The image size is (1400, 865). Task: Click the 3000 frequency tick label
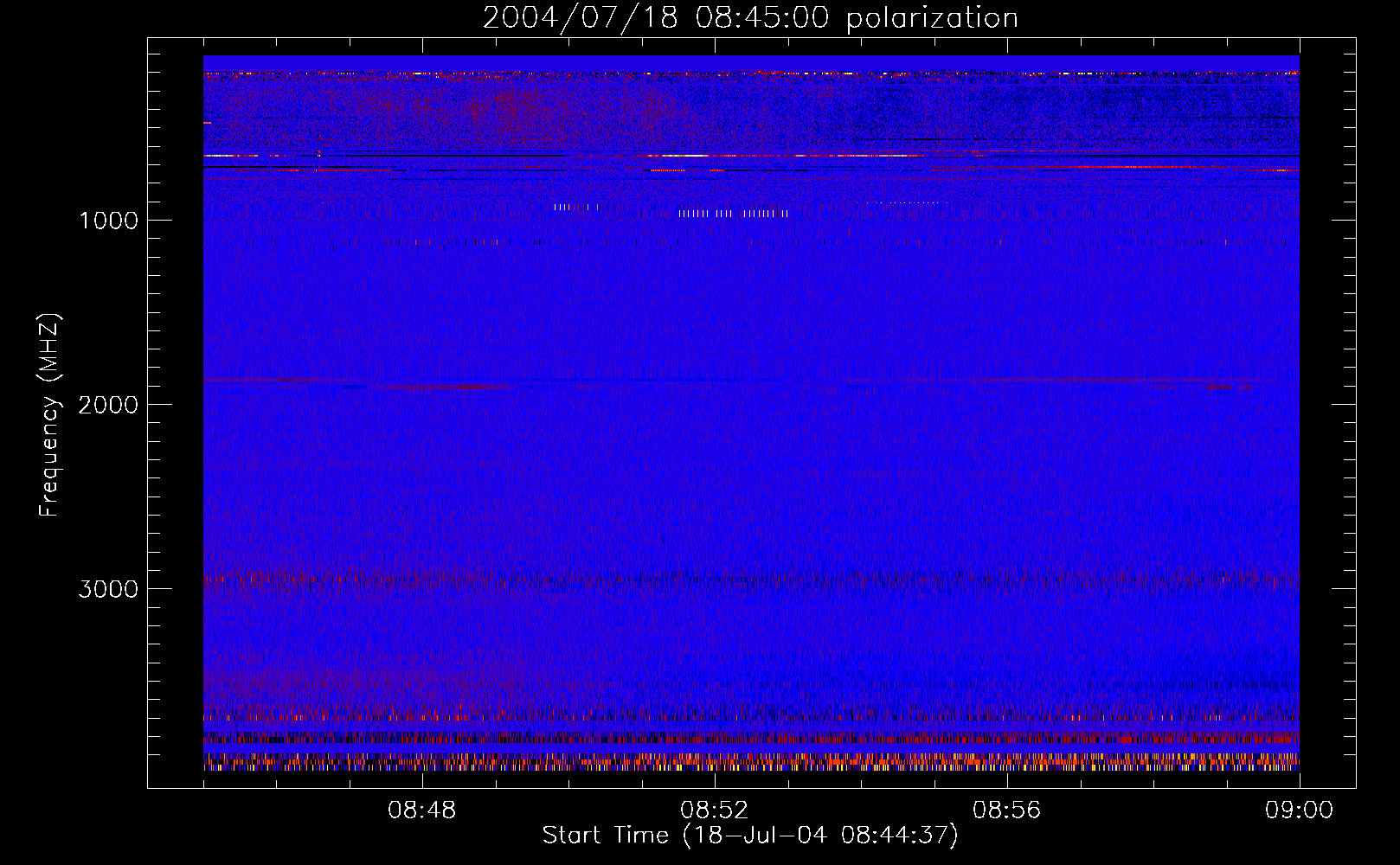coord(108,589)
